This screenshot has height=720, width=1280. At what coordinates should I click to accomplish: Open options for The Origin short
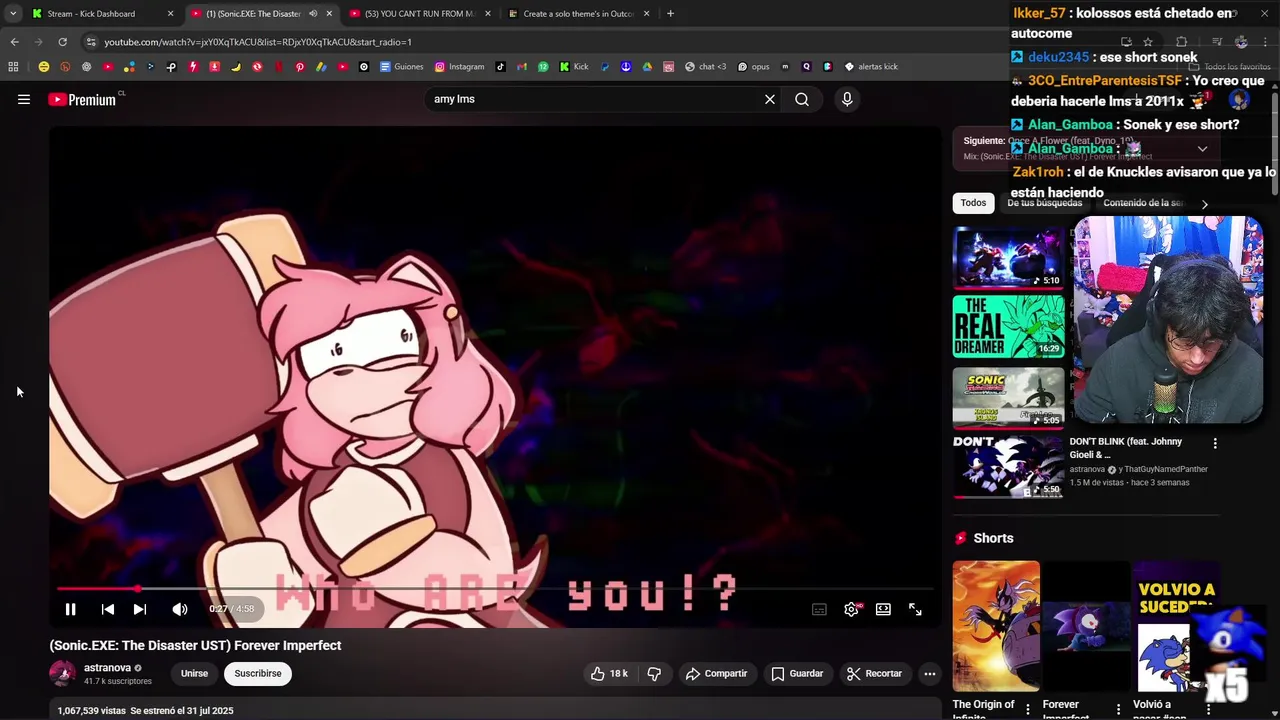tap(1028, 709)
